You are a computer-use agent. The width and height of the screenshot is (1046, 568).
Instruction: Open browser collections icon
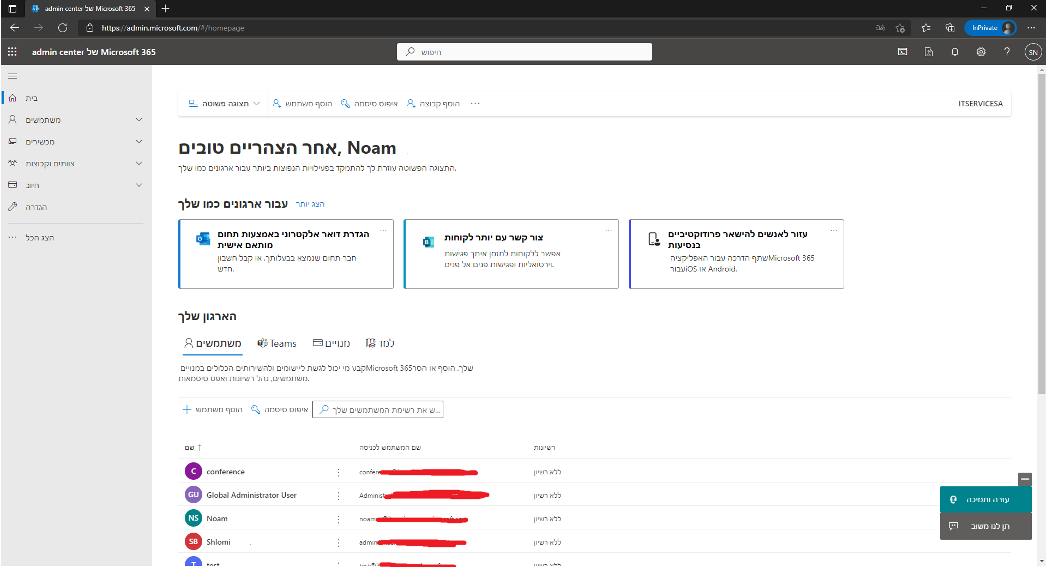click(x=950, y=28)
